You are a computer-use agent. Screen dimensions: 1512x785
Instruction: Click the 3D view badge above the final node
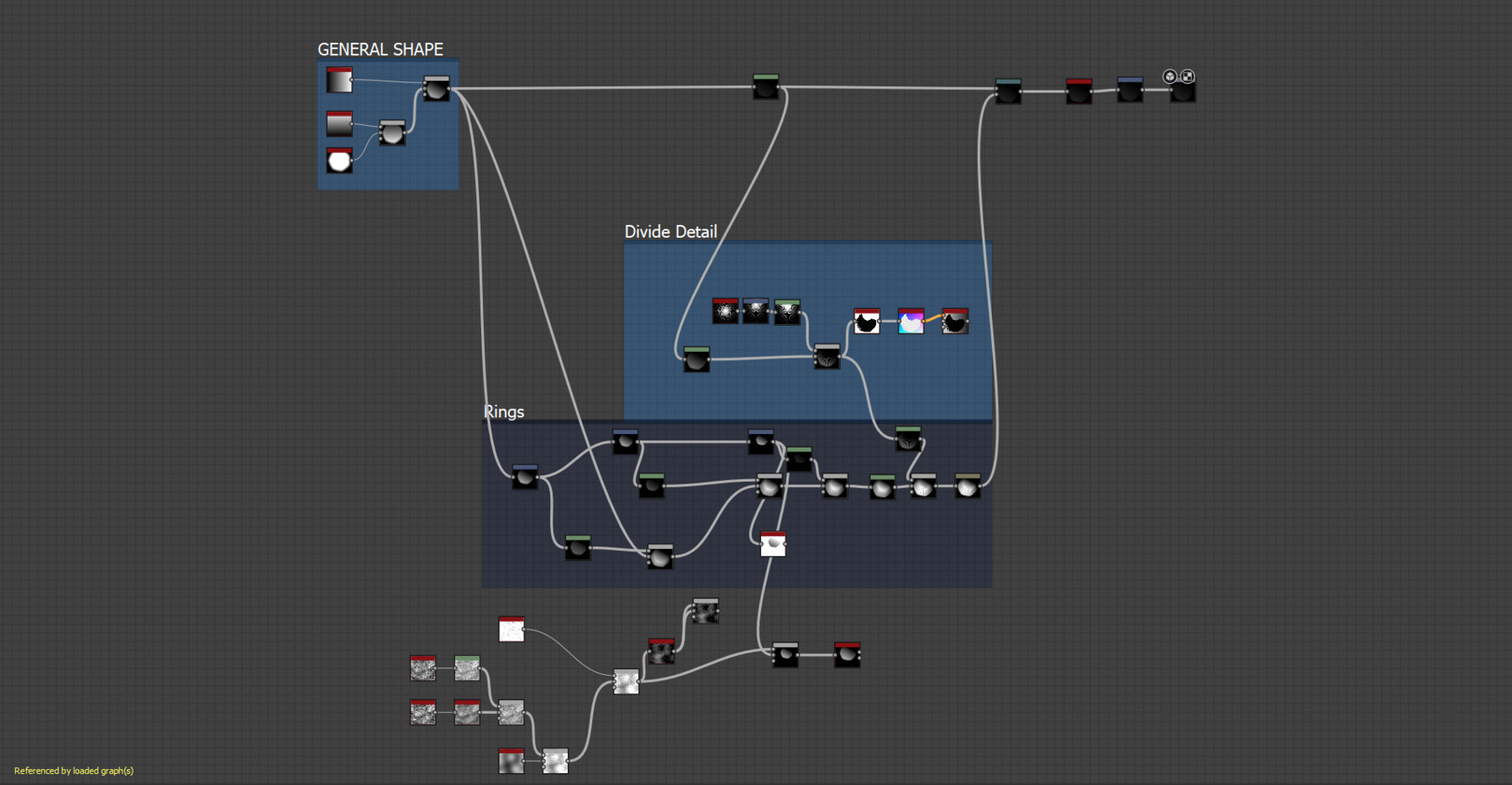(x=1169, y=76)
